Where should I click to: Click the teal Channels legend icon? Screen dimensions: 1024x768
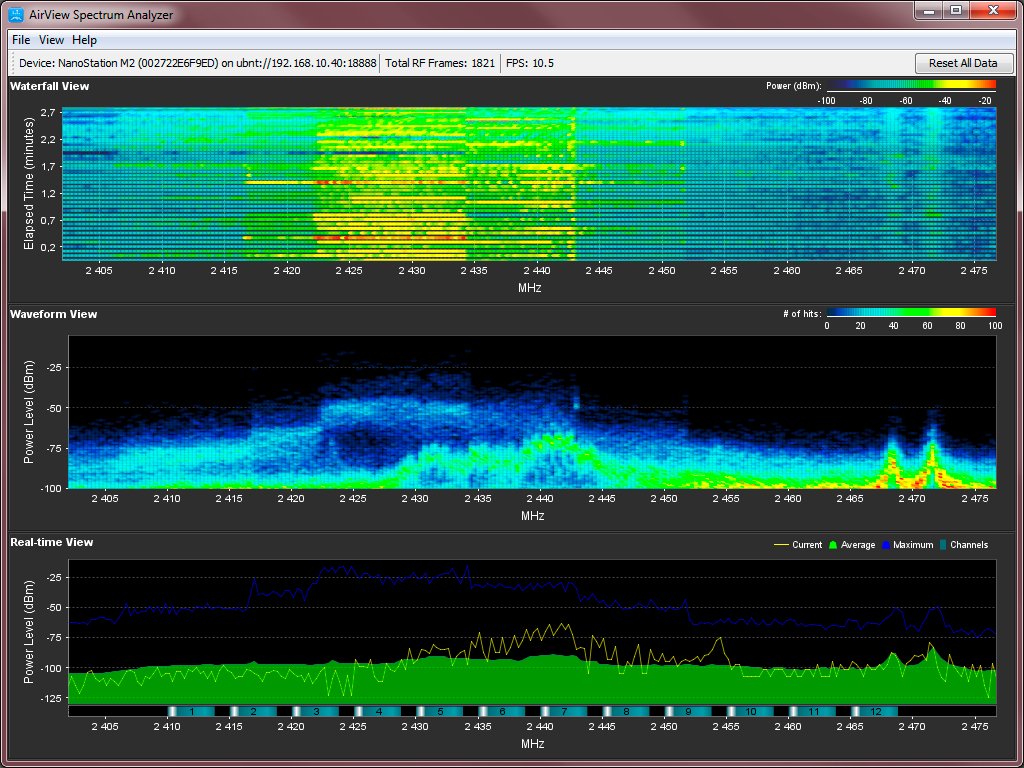coord(944,545)
